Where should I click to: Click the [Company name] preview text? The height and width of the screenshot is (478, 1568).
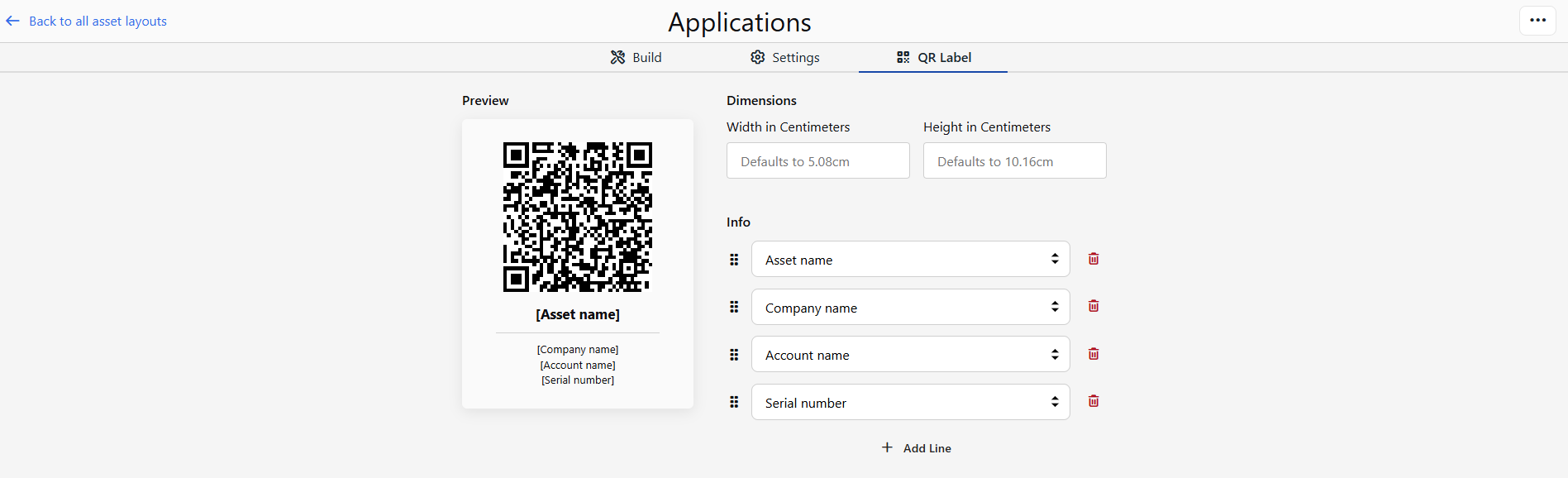click(x=578, y=350)
